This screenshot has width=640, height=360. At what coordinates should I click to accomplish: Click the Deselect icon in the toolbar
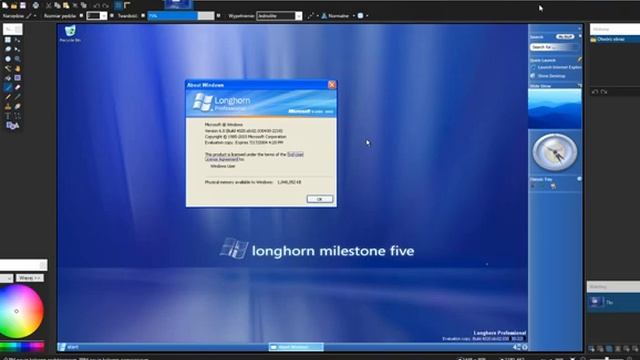tap(84, 5)
